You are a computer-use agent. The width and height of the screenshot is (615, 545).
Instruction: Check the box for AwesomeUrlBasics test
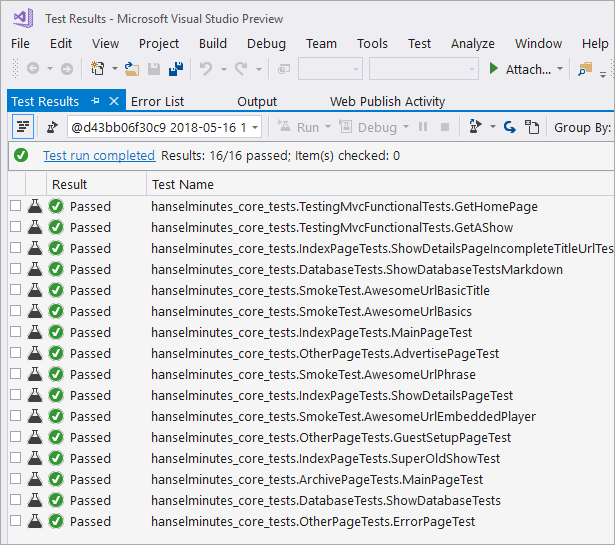pyautogui.click(x=15, y=311)
